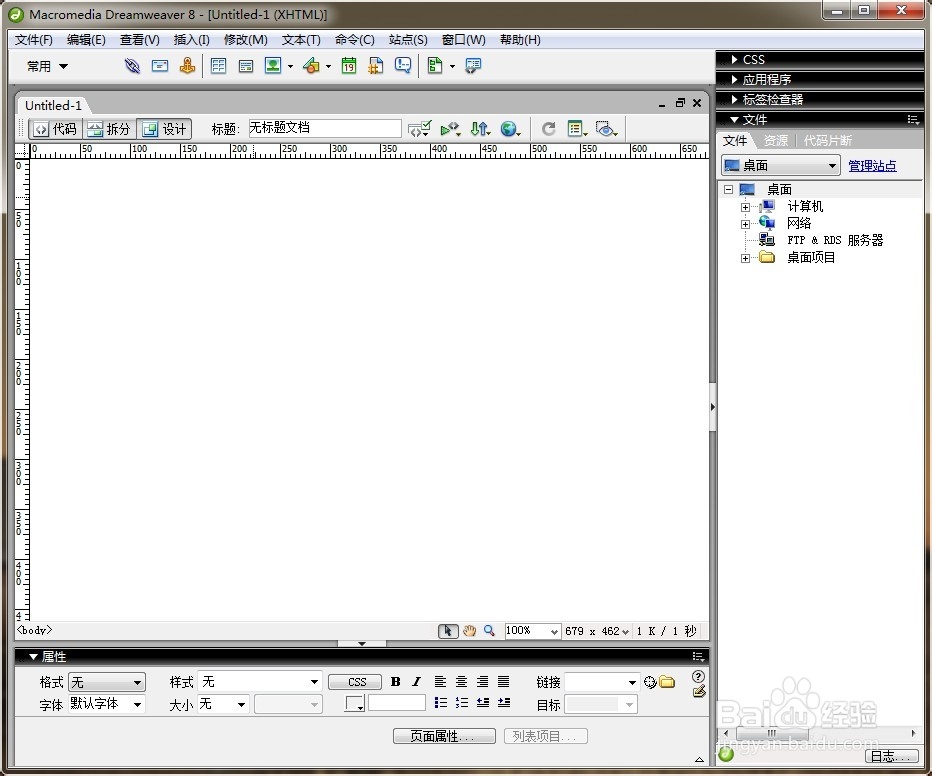Click the Email Link insert icon

(160, 66)
